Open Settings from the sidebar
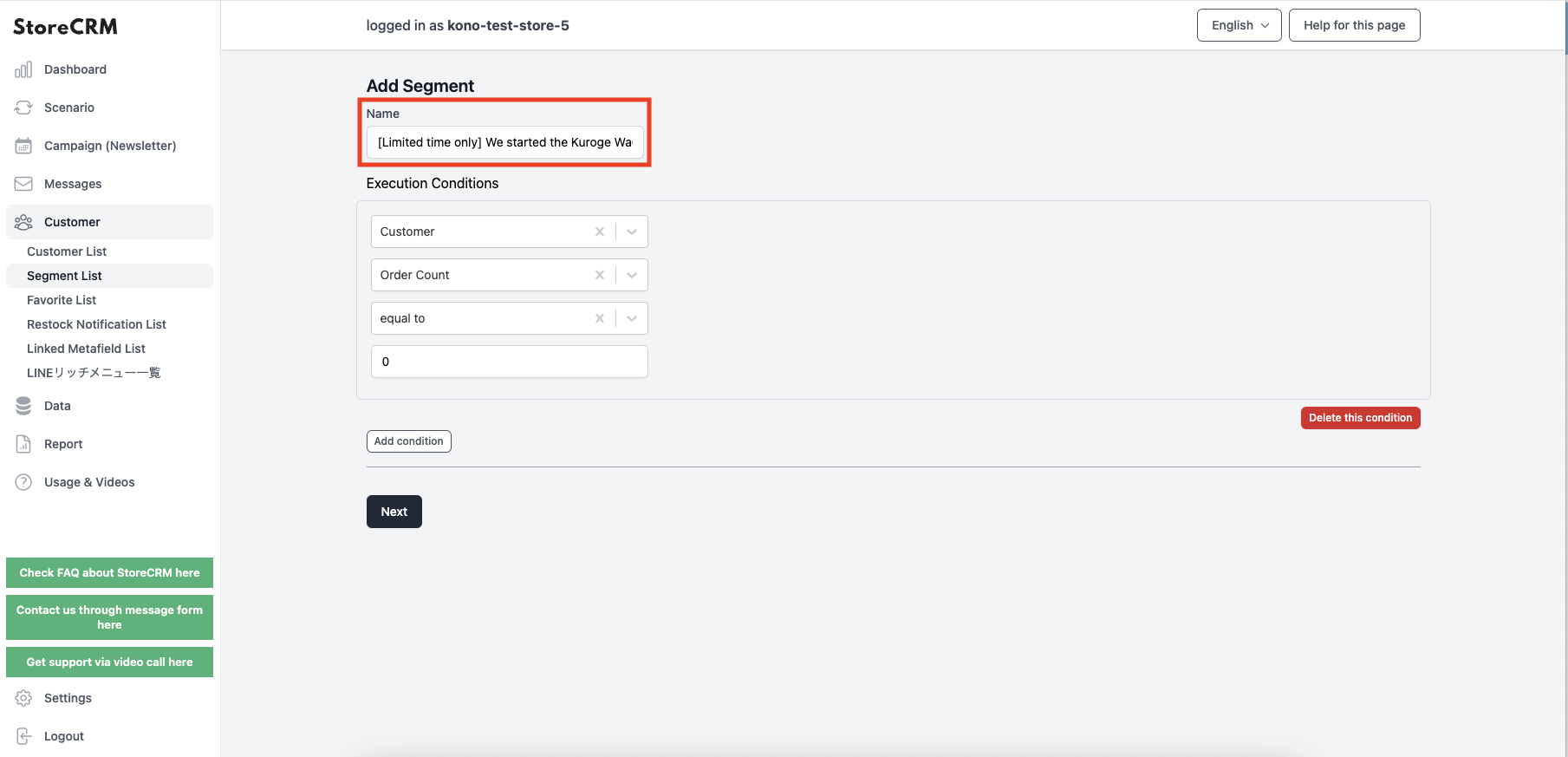 point(109,698)
